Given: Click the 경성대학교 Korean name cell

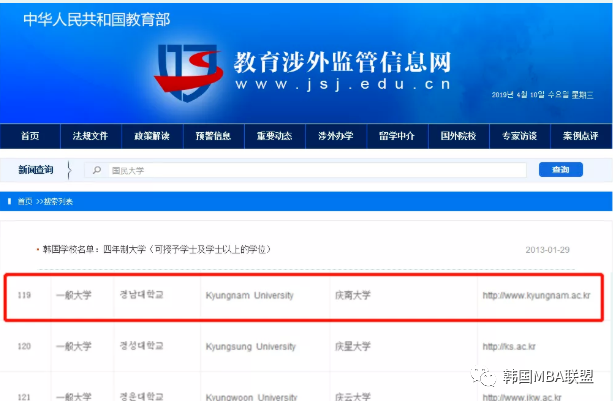Looking at the screenshot, I should [x=142, y=346].
